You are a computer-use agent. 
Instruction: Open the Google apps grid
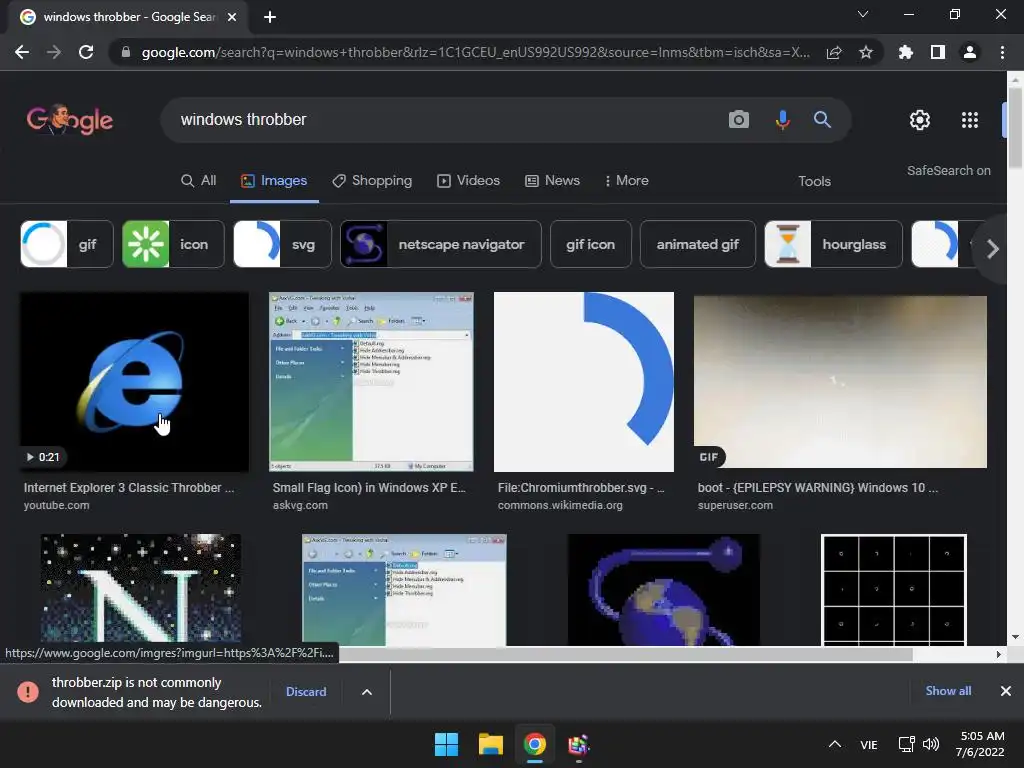[x=970, y=120]
